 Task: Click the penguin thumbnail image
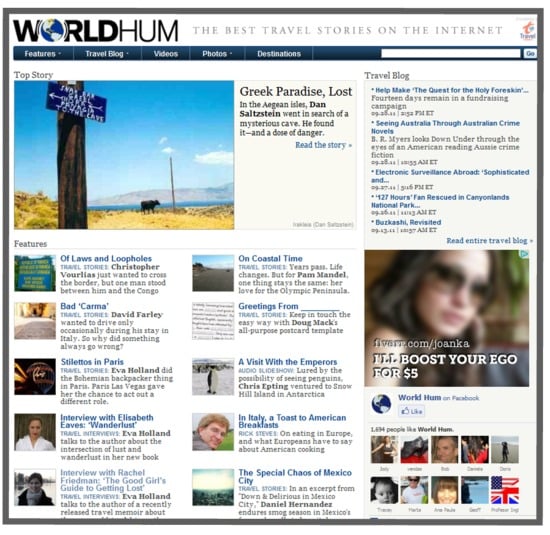click(x=213, y=376)
